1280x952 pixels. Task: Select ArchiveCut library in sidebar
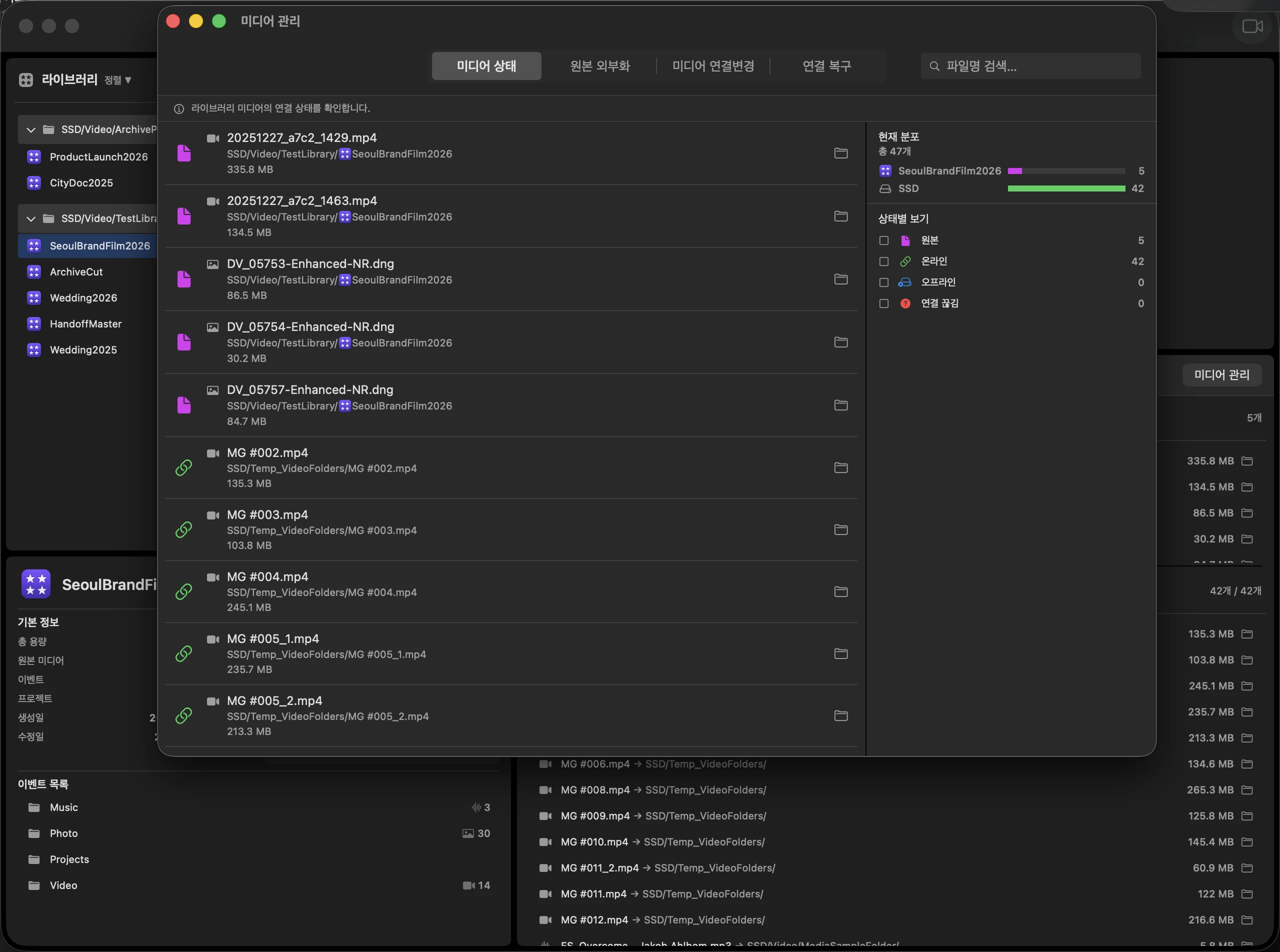point(87,272)
